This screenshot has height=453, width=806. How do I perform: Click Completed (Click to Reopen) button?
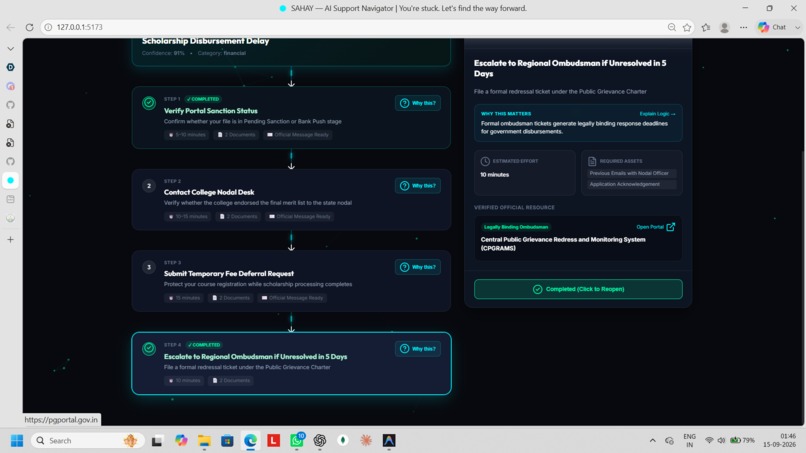(x=578, y=289)
